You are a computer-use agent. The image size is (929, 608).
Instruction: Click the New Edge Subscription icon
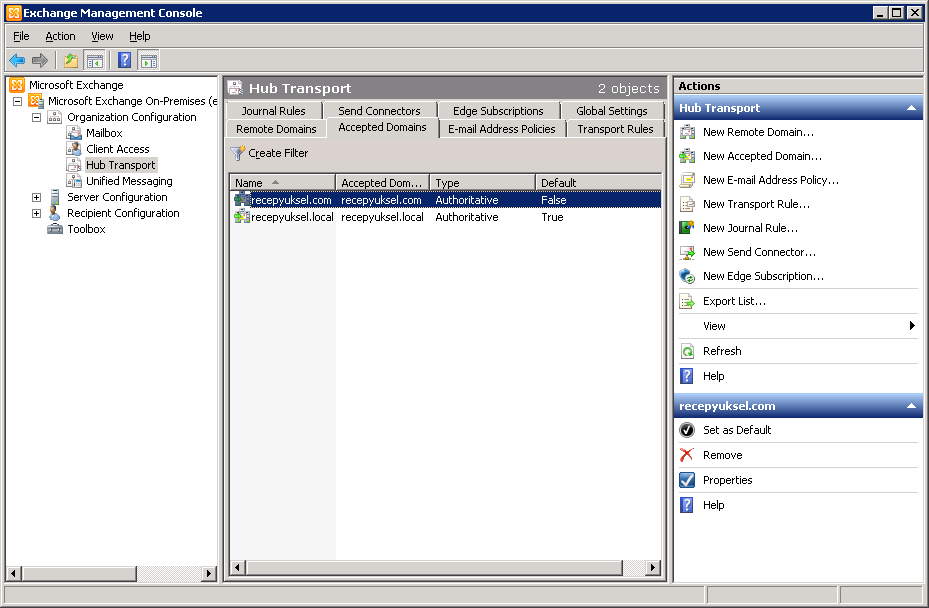tap(687, 276)
